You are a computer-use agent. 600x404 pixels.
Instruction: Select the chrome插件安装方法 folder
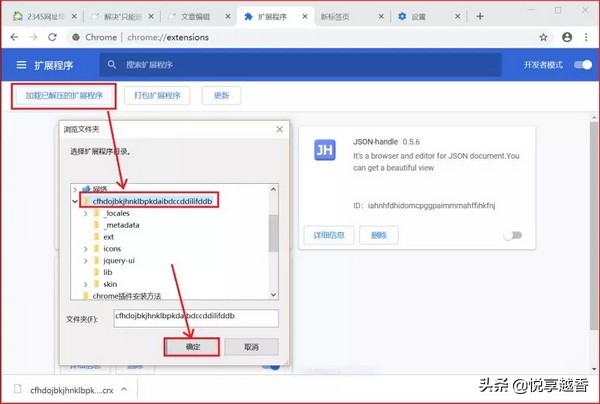(x=127, y=296)
